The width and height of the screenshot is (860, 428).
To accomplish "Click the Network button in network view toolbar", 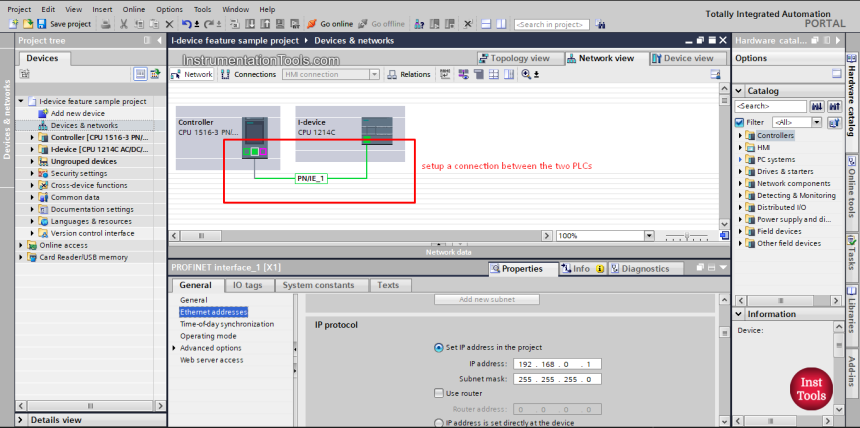I will click(191, 74).
